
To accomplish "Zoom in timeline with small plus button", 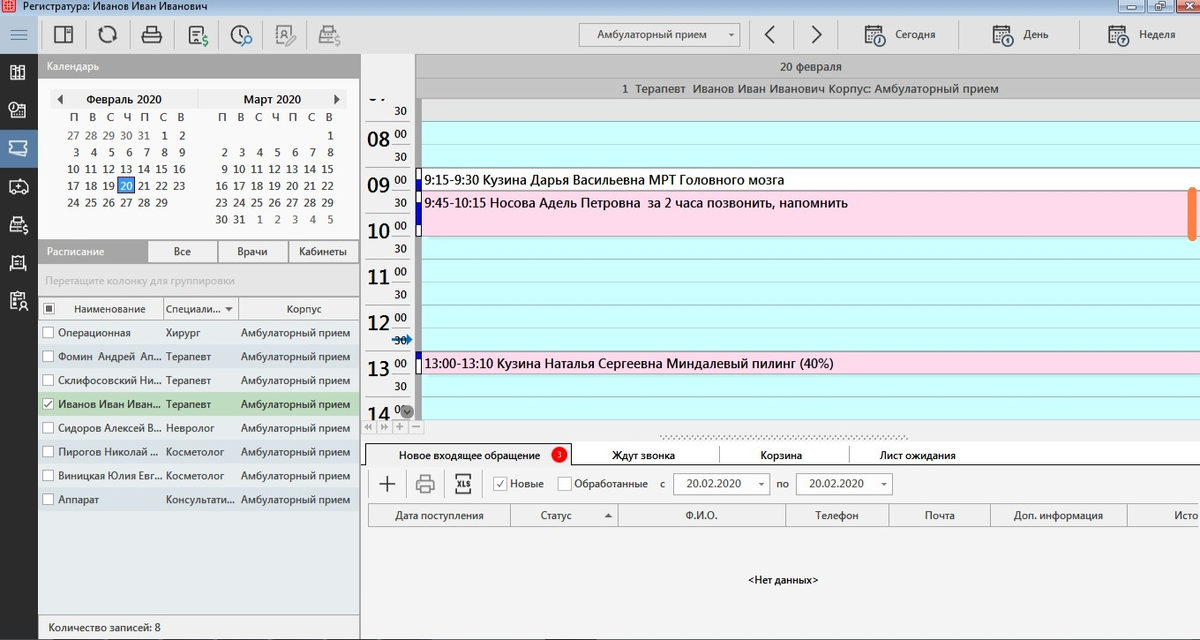I will pyautogui.click(x=400, y=427).
